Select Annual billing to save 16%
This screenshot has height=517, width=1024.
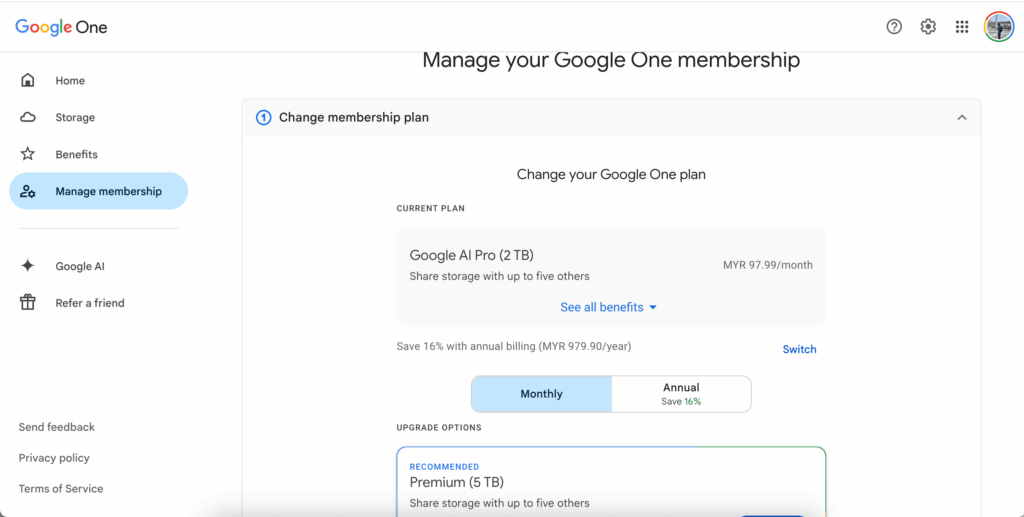(x=680, y=394)
